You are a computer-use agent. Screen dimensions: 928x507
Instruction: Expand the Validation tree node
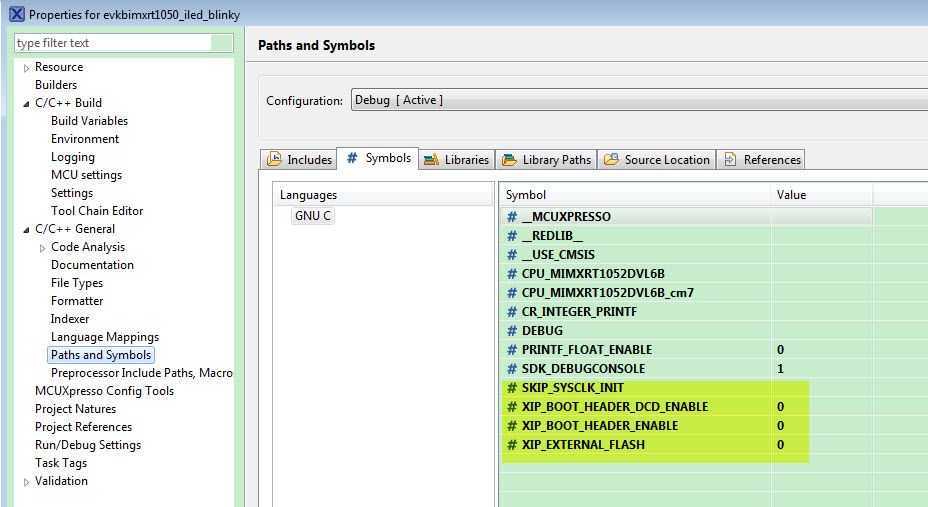26,482
